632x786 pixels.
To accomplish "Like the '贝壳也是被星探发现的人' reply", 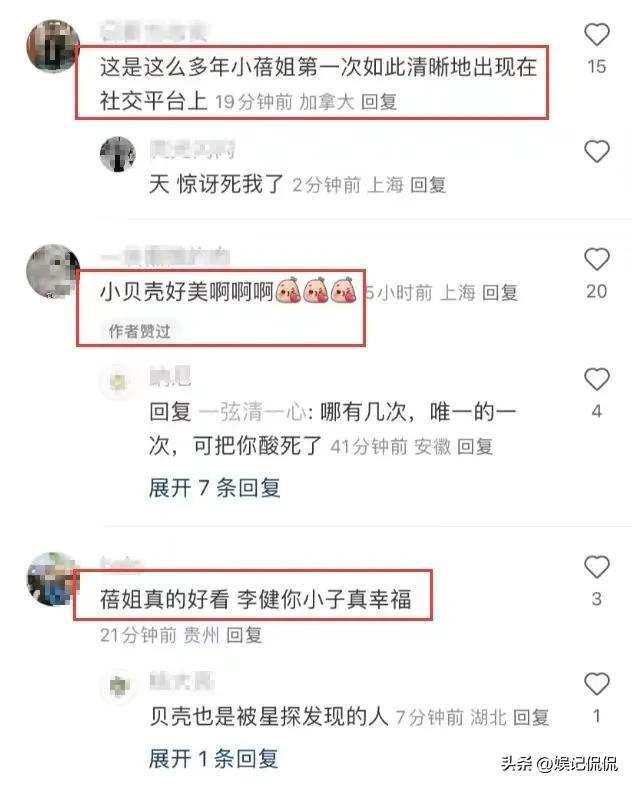I will (596, 684).
